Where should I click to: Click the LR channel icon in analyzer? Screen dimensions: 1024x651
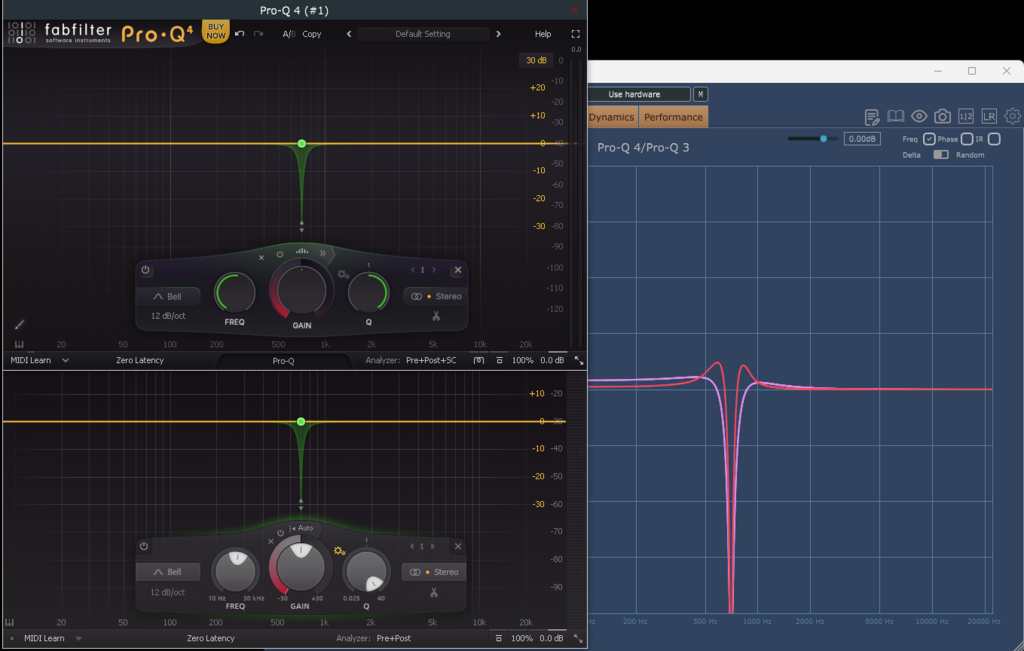click(x=989, y=116)
